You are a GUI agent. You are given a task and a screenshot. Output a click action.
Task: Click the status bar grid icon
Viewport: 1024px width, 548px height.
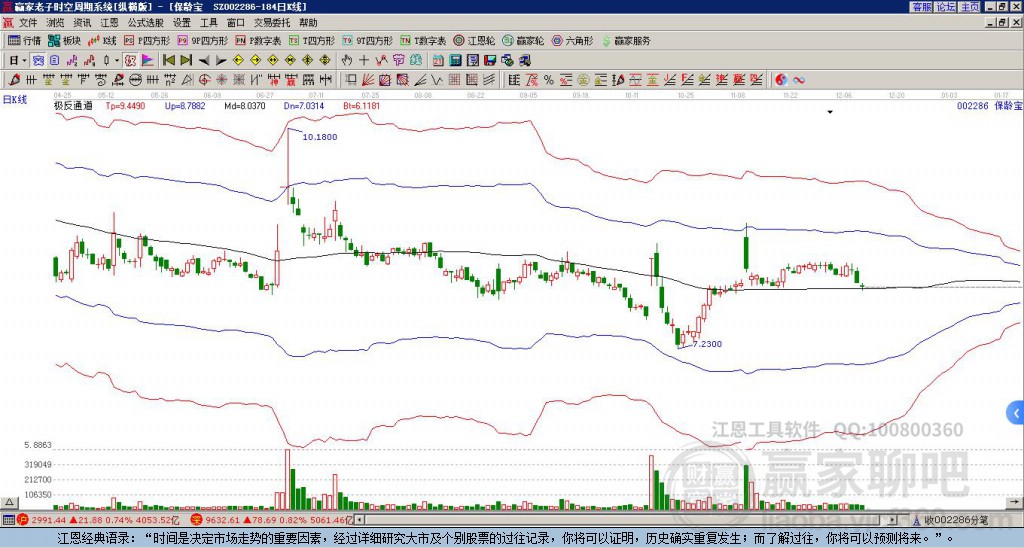(x=8, y=520)
